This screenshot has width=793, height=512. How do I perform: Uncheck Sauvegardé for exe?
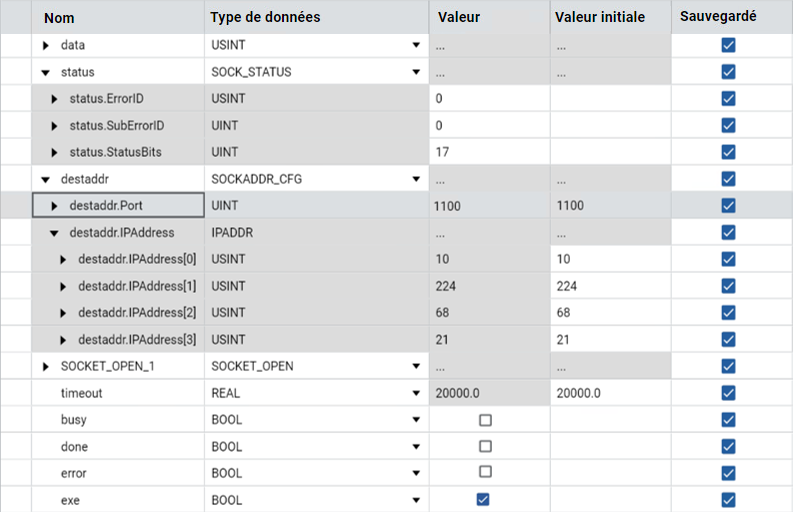[728, 500]
